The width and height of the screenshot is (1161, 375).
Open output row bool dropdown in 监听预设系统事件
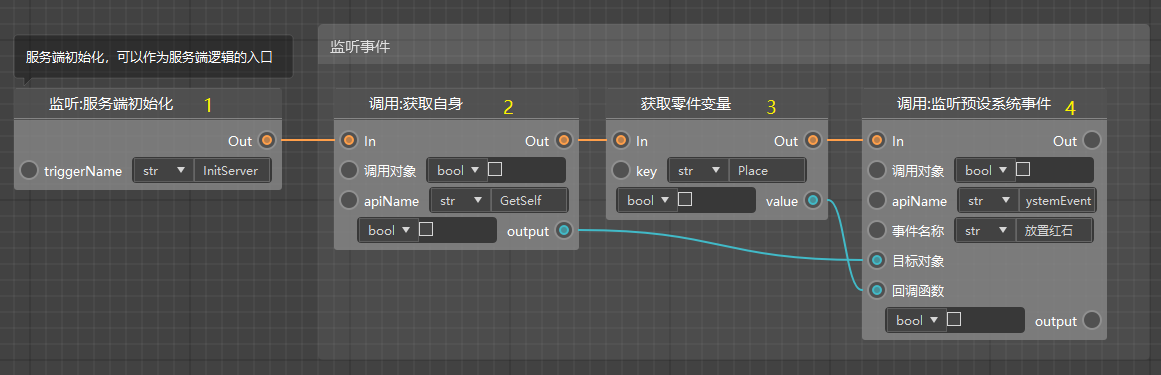click(x=916, y=321)
